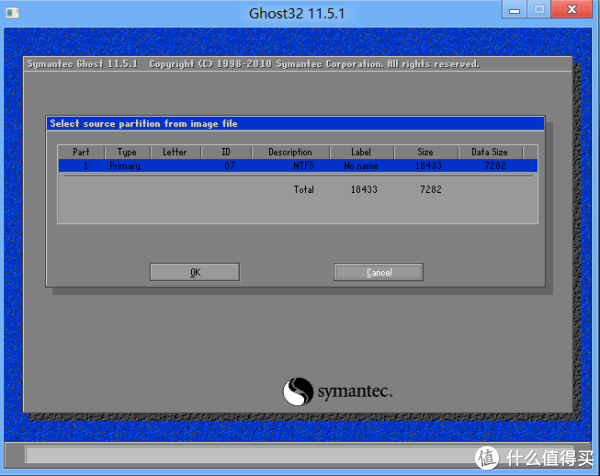This screenshot has height=476, width=600.
Task: Click the Label column header
Action: pos(361,152)
